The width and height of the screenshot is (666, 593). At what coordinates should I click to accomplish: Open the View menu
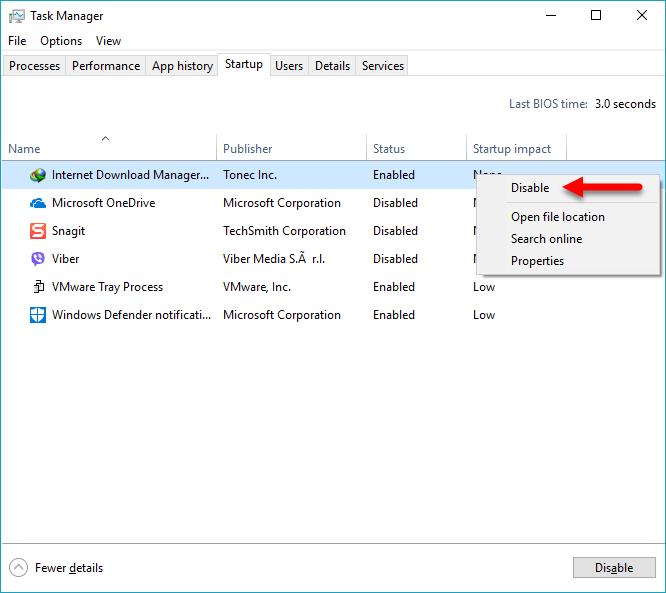(108, 41)
